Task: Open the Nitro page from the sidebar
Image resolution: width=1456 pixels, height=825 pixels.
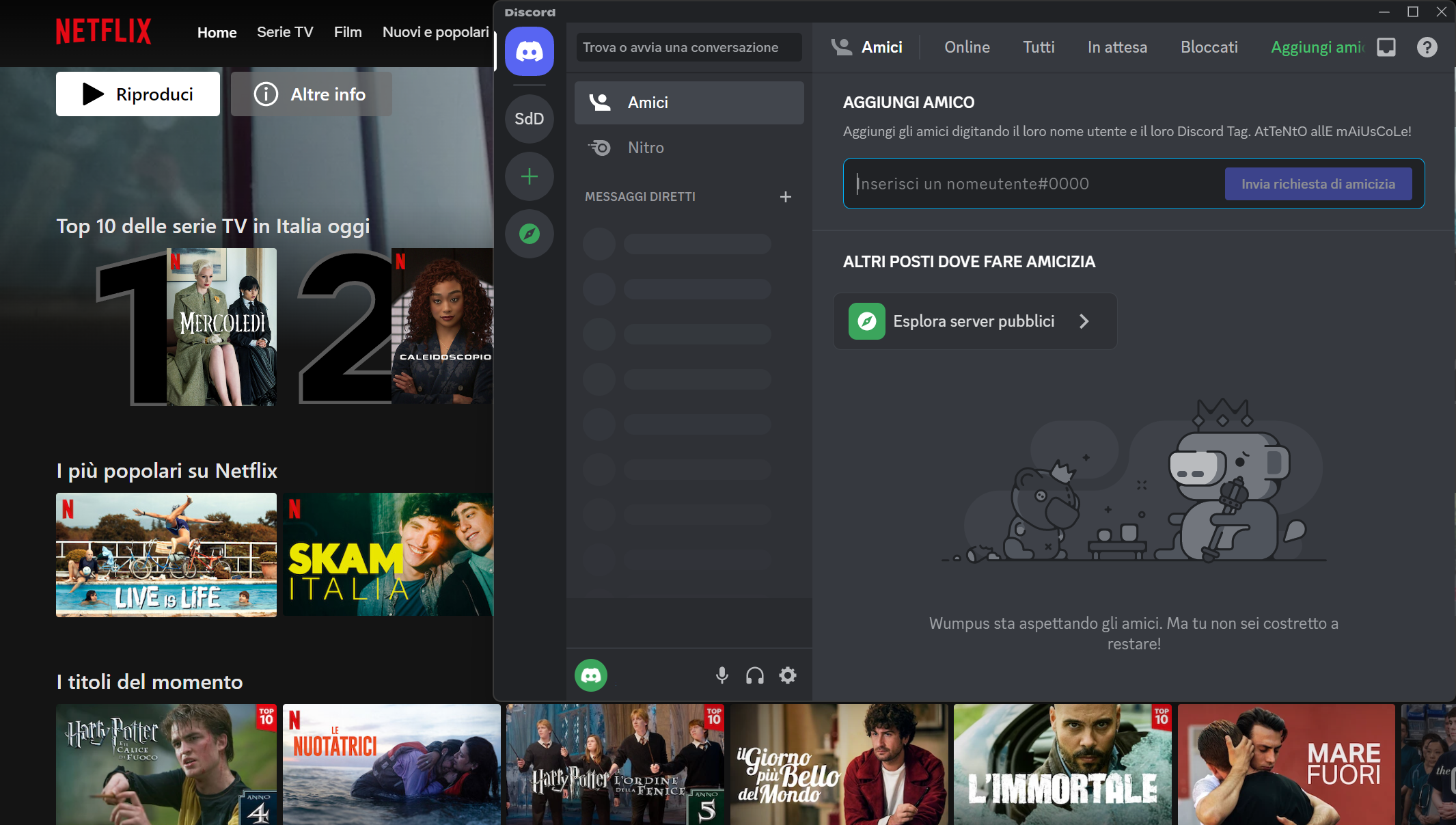Action: [645, 147]
